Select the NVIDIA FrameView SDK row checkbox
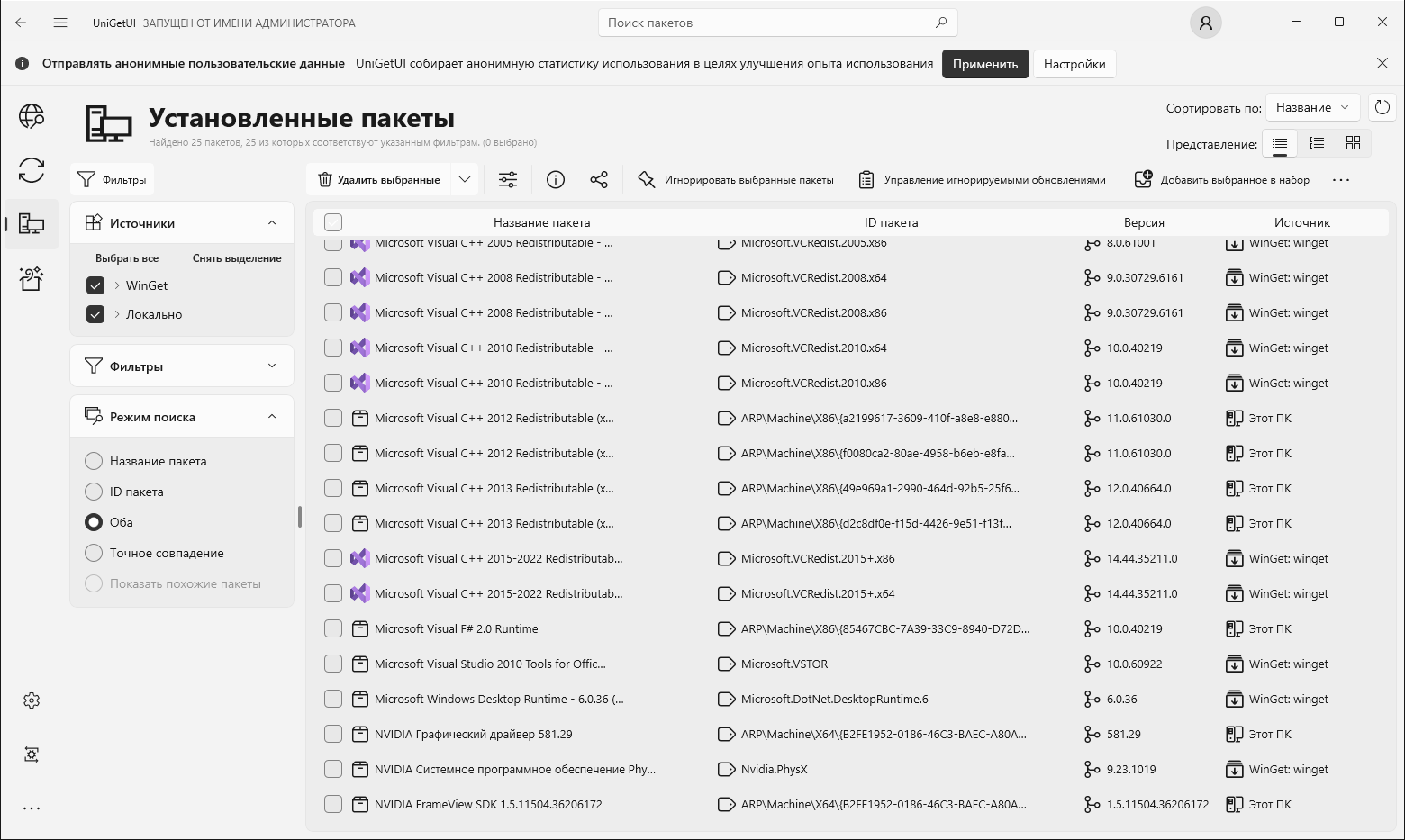This screenshot has height=840, width=1405. 333,804
